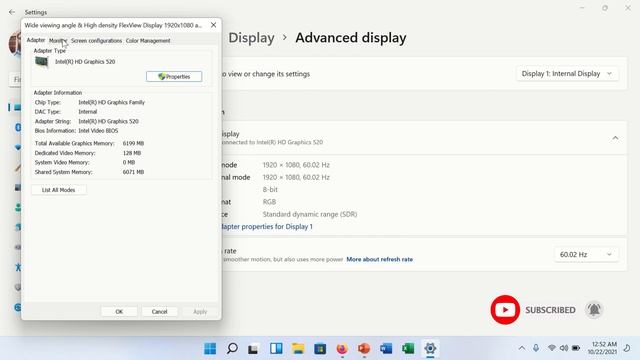Open PowerPoint from the taskbar

[x=364, y=349]
